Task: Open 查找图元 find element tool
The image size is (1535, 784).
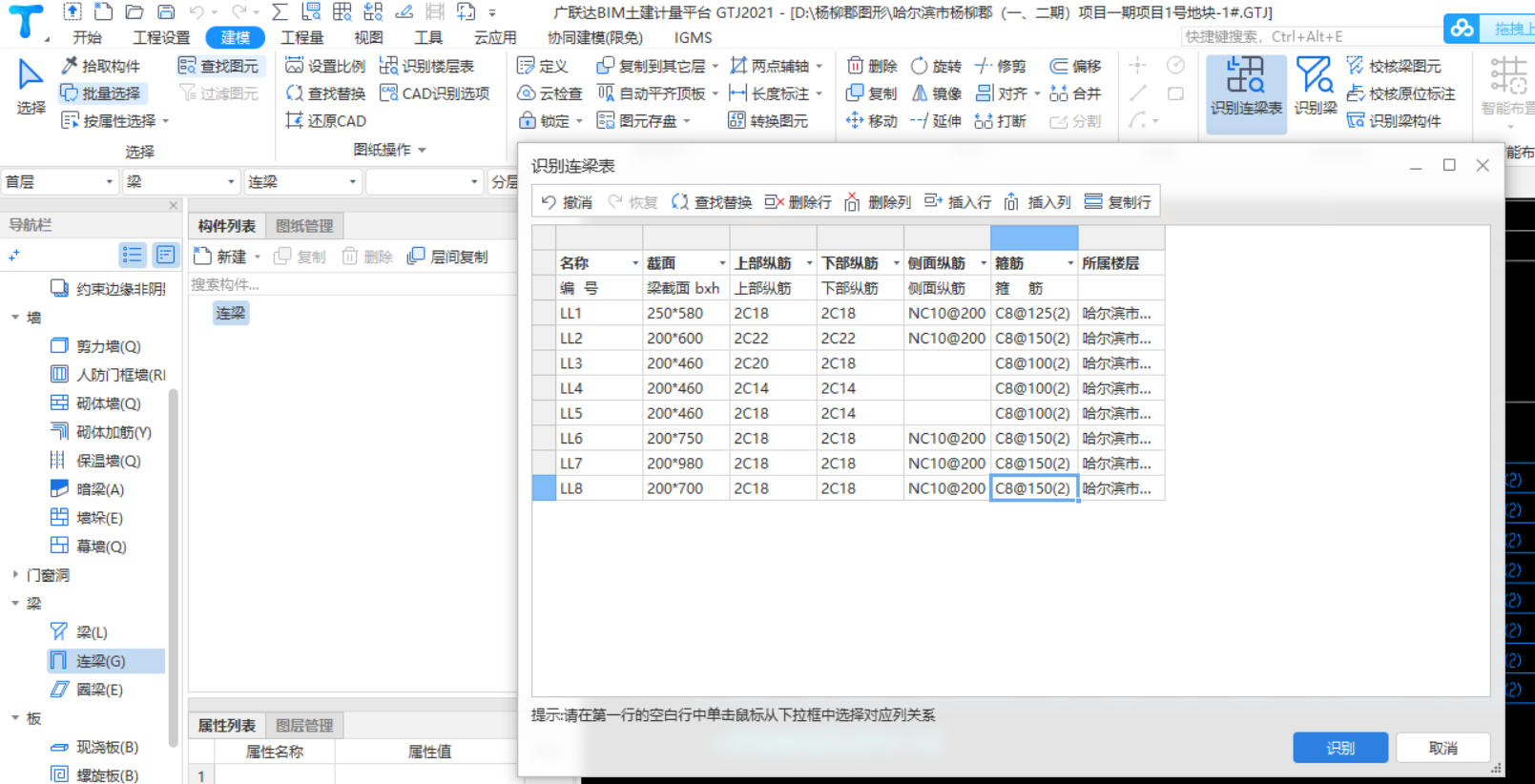Action: 218,66
